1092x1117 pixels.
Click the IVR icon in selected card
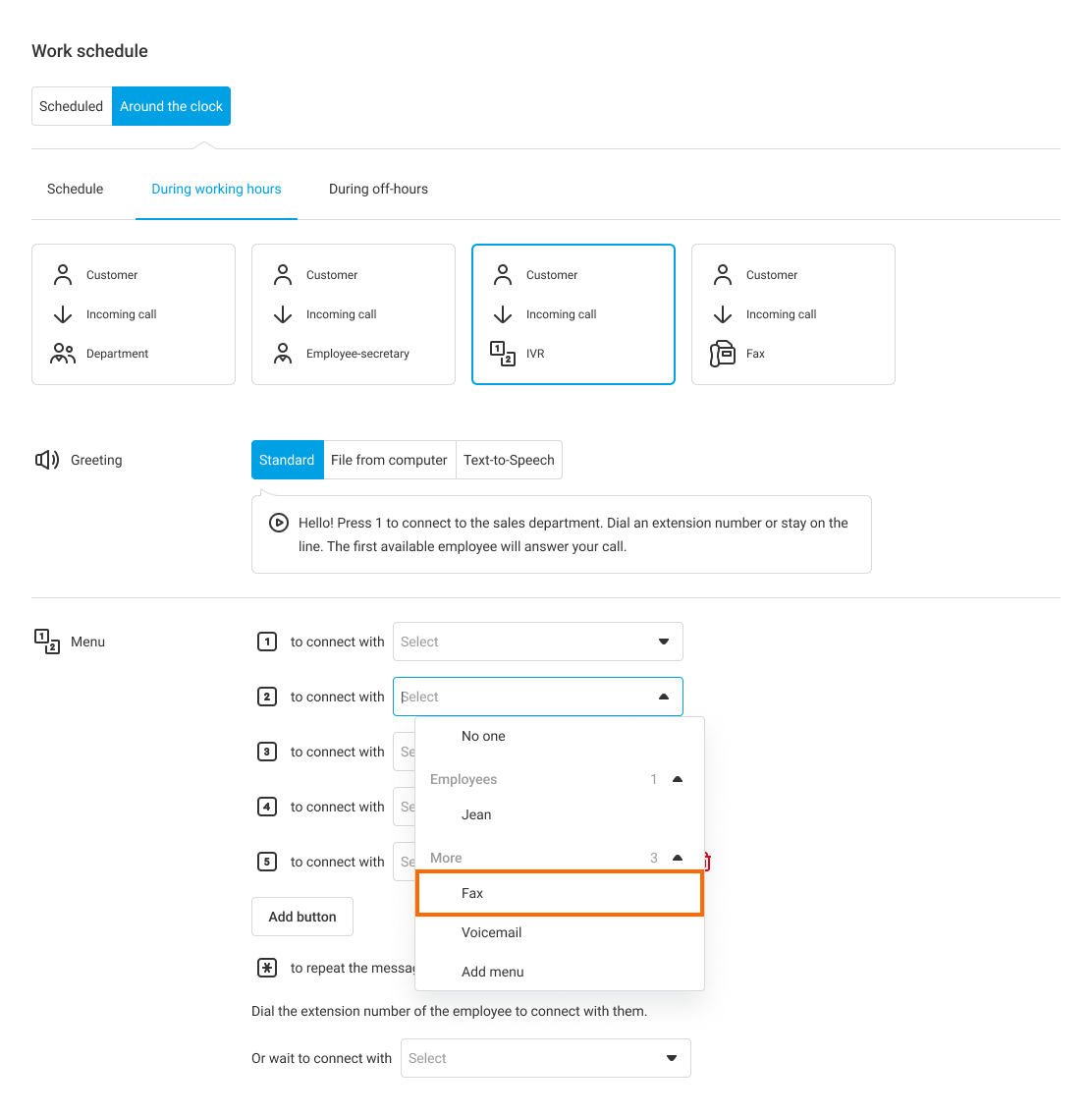503,354
